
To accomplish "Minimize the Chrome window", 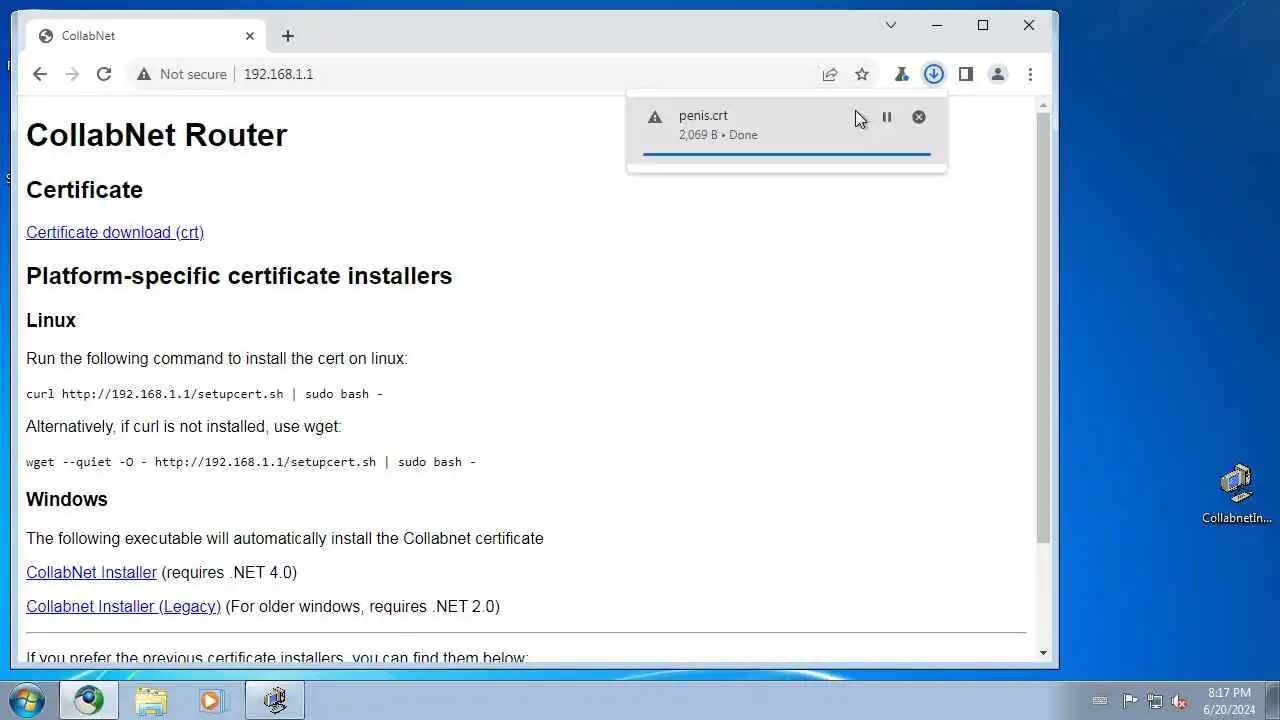I will [937, 25].
